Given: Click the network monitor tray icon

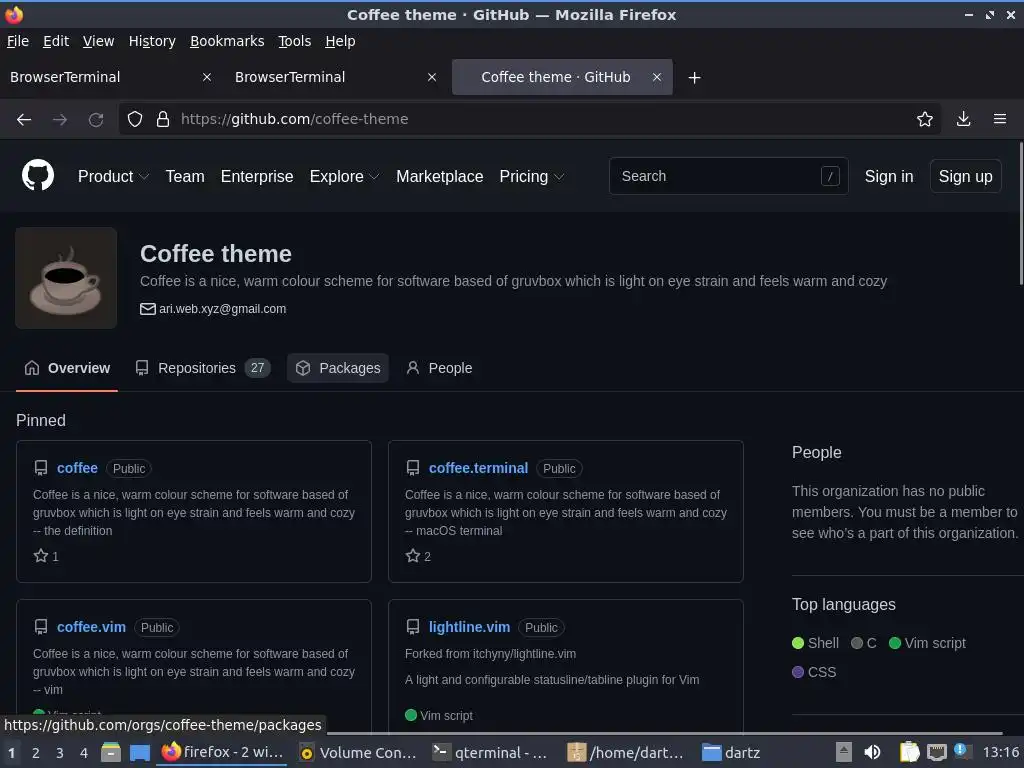Looking at the screenshot, I should (x=936, y=752).
